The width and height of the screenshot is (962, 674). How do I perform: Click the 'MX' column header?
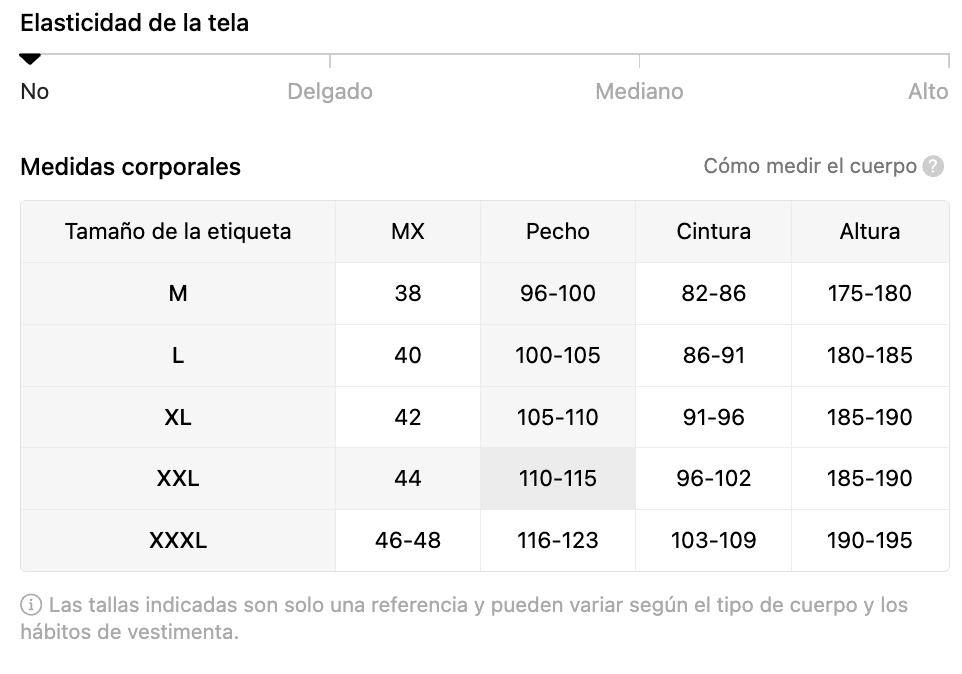pyautogui.click(x=408, y=232)
